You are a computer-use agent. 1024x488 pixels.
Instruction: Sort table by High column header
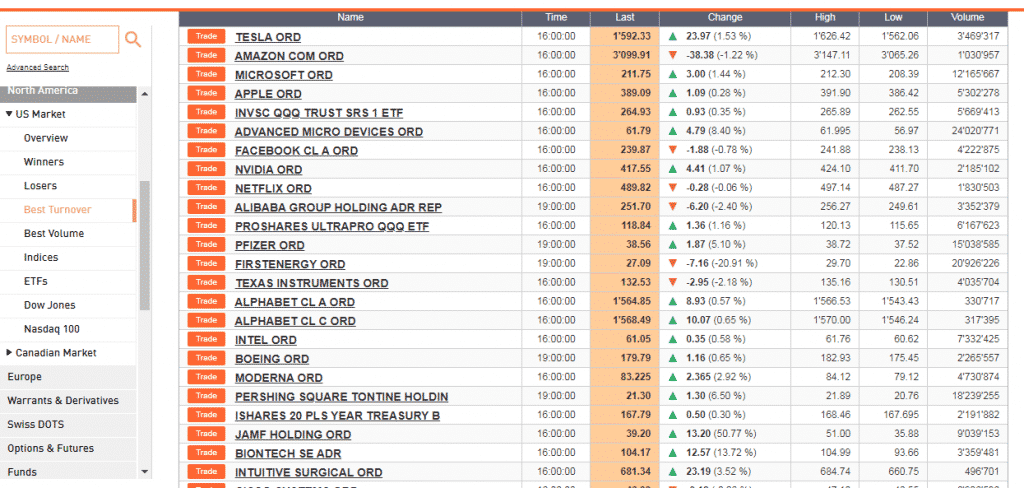825,18
